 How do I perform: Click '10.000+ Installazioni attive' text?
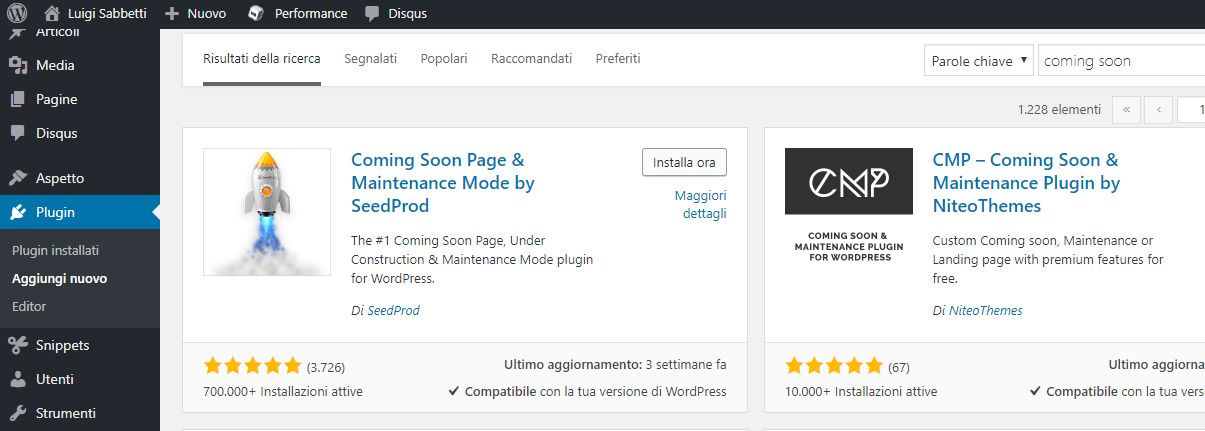click(x=862, y=392)
